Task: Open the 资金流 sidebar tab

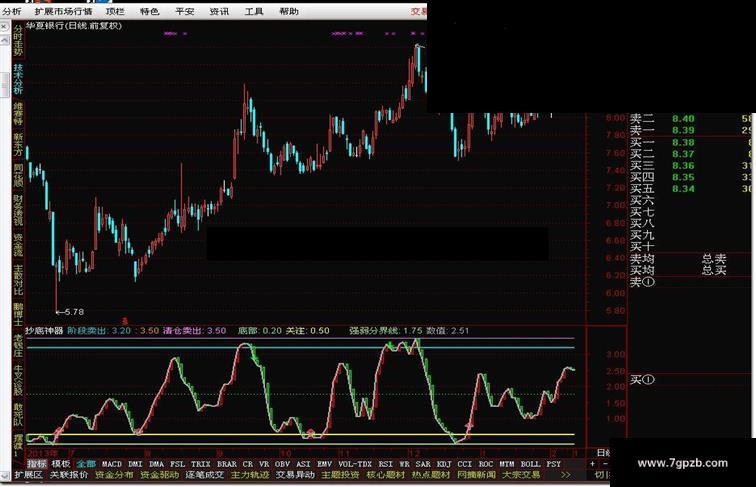Action: [x=18, y=245]
